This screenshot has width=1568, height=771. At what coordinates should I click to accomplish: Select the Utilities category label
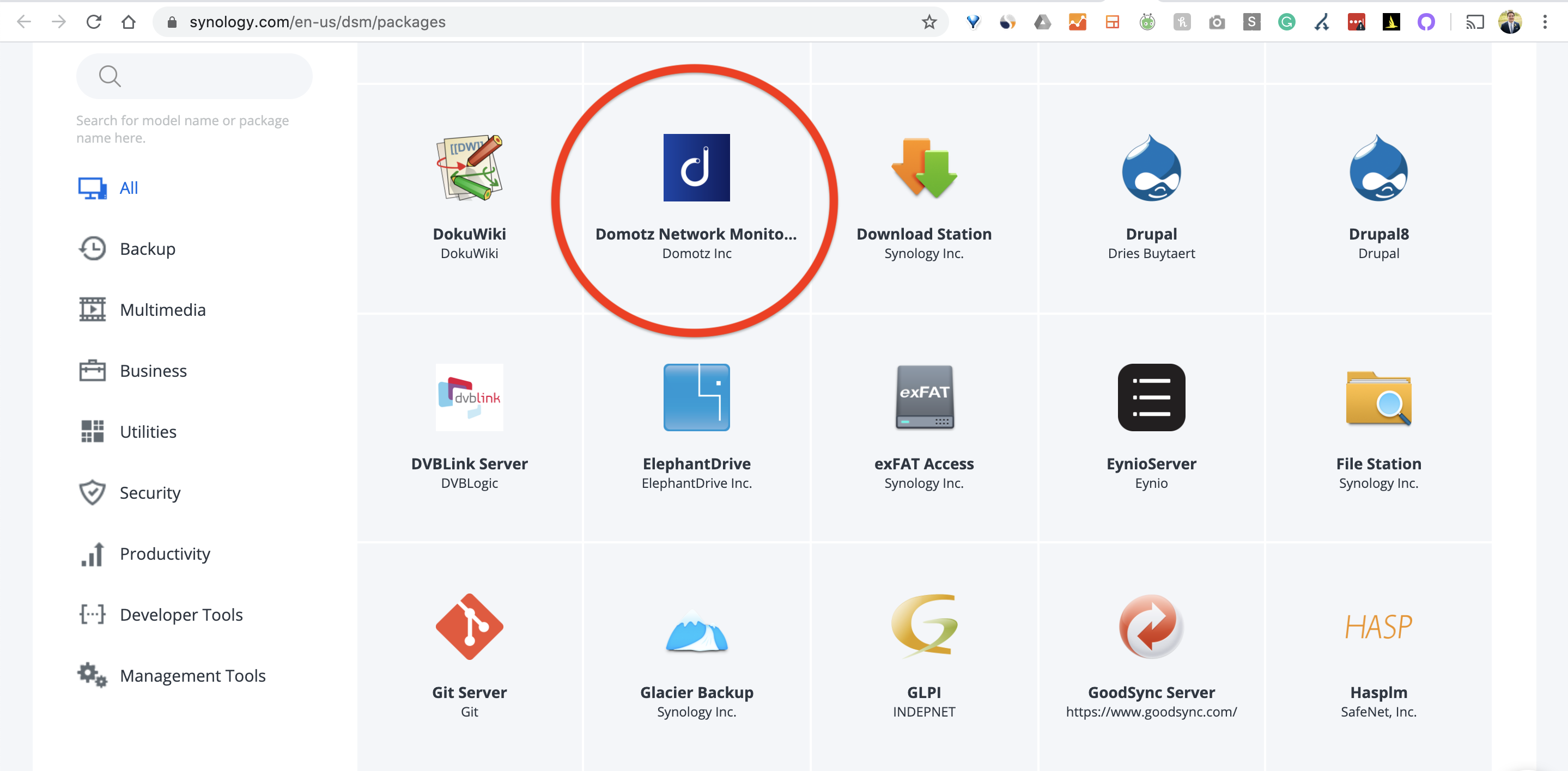coord(148,431)
